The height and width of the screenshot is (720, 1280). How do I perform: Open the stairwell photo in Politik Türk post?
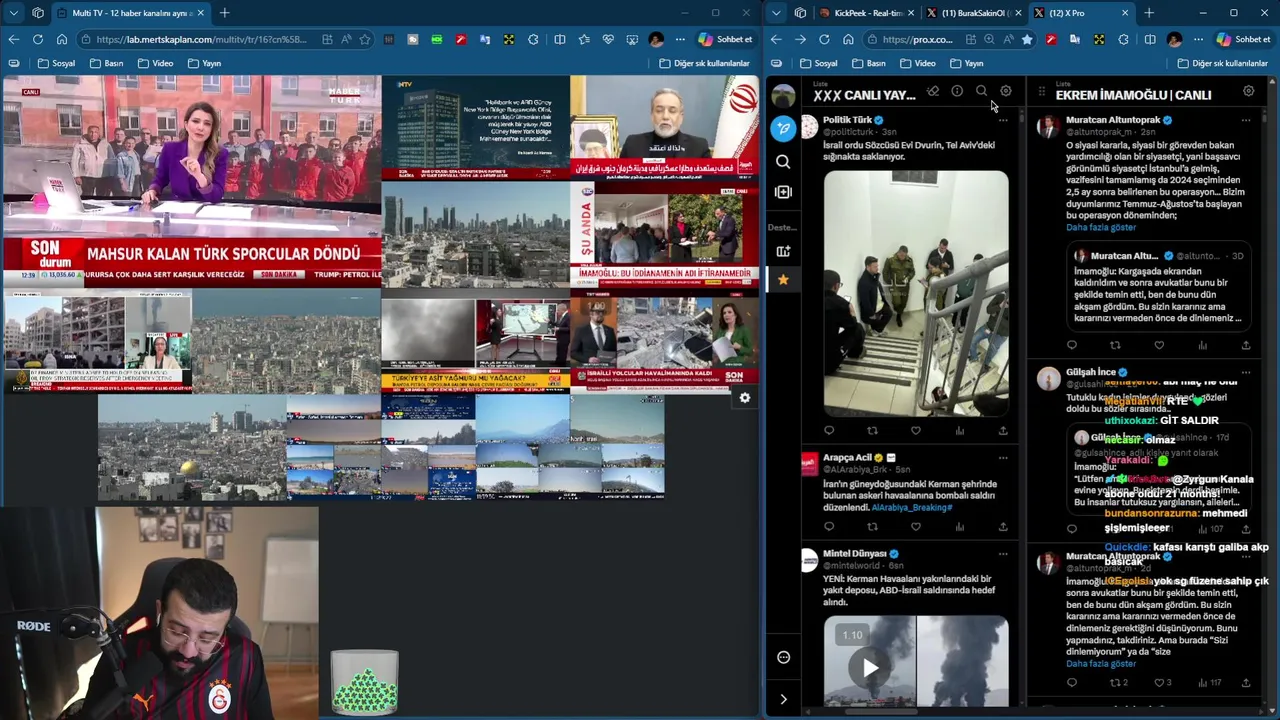pyautogui.click(x=916, y=293)
